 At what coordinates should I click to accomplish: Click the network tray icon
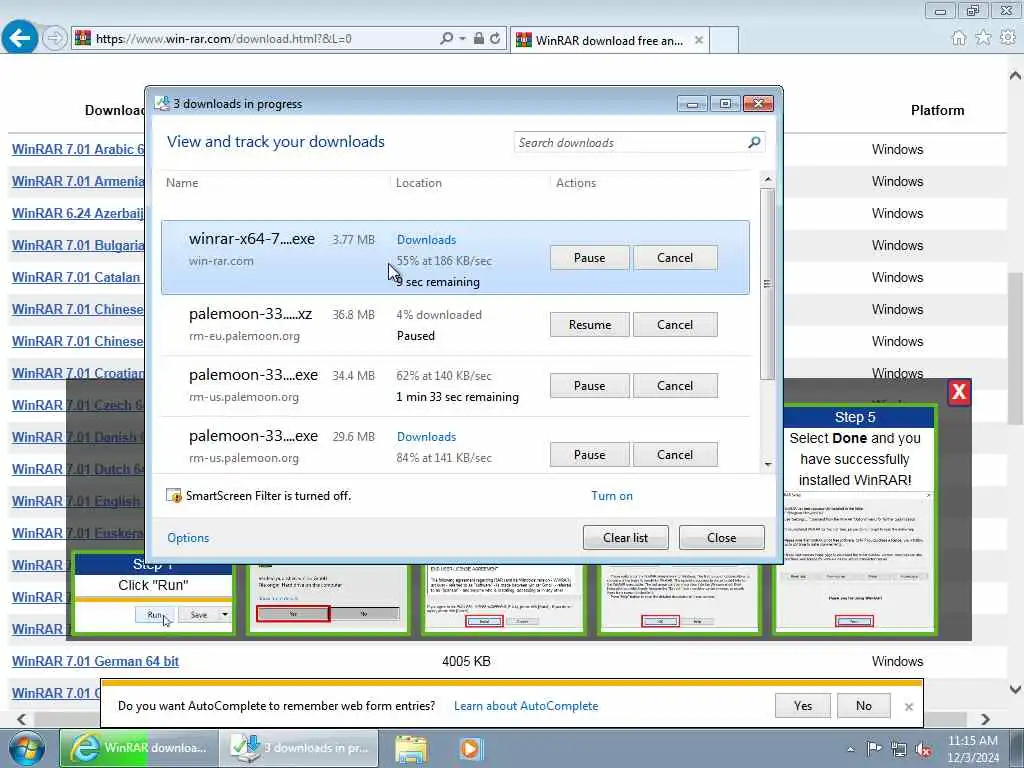pos(899,750)
